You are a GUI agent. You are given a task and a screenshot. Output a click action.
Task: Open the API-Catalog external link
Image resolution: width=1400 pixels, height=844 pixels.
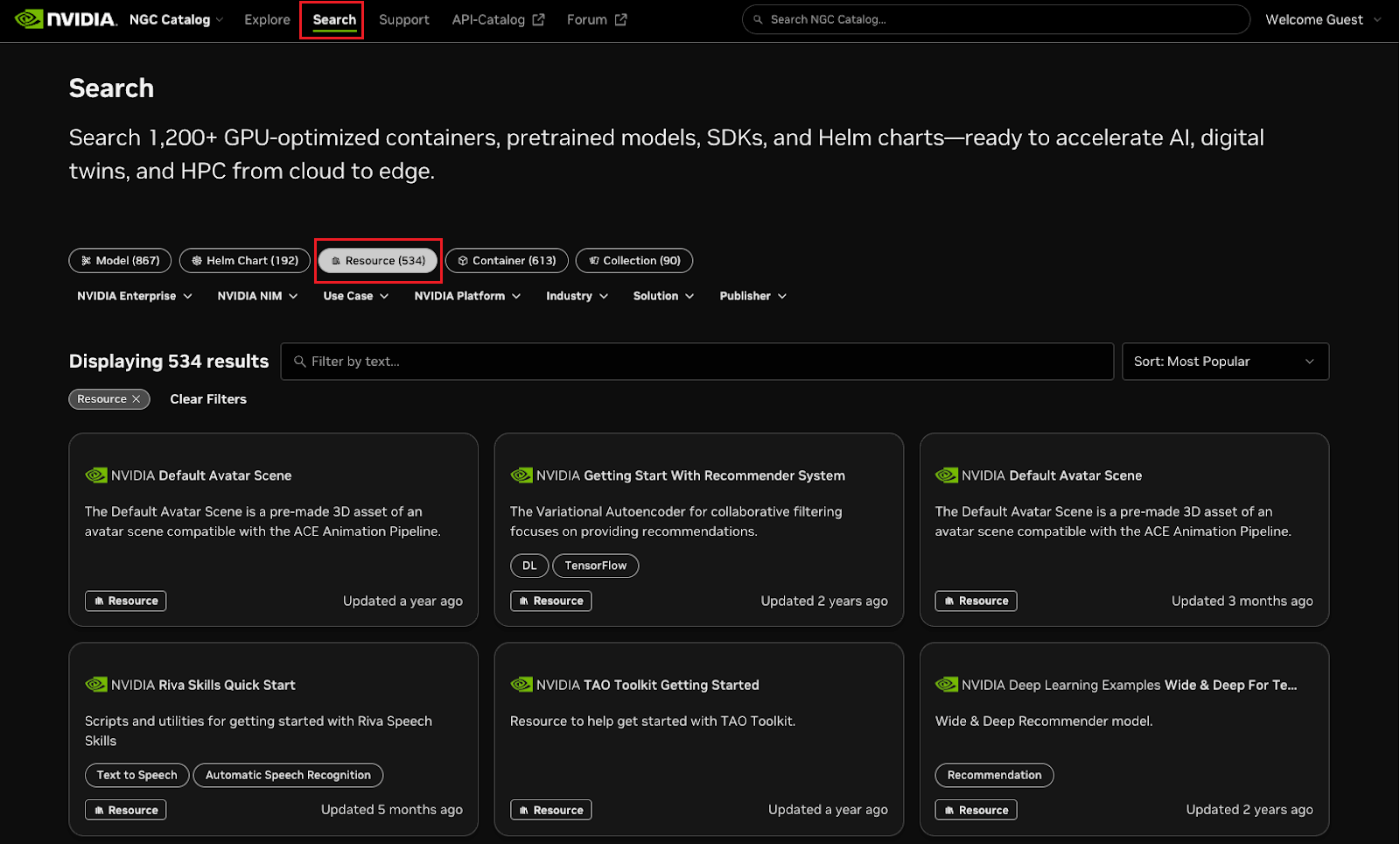pos(498,19)
